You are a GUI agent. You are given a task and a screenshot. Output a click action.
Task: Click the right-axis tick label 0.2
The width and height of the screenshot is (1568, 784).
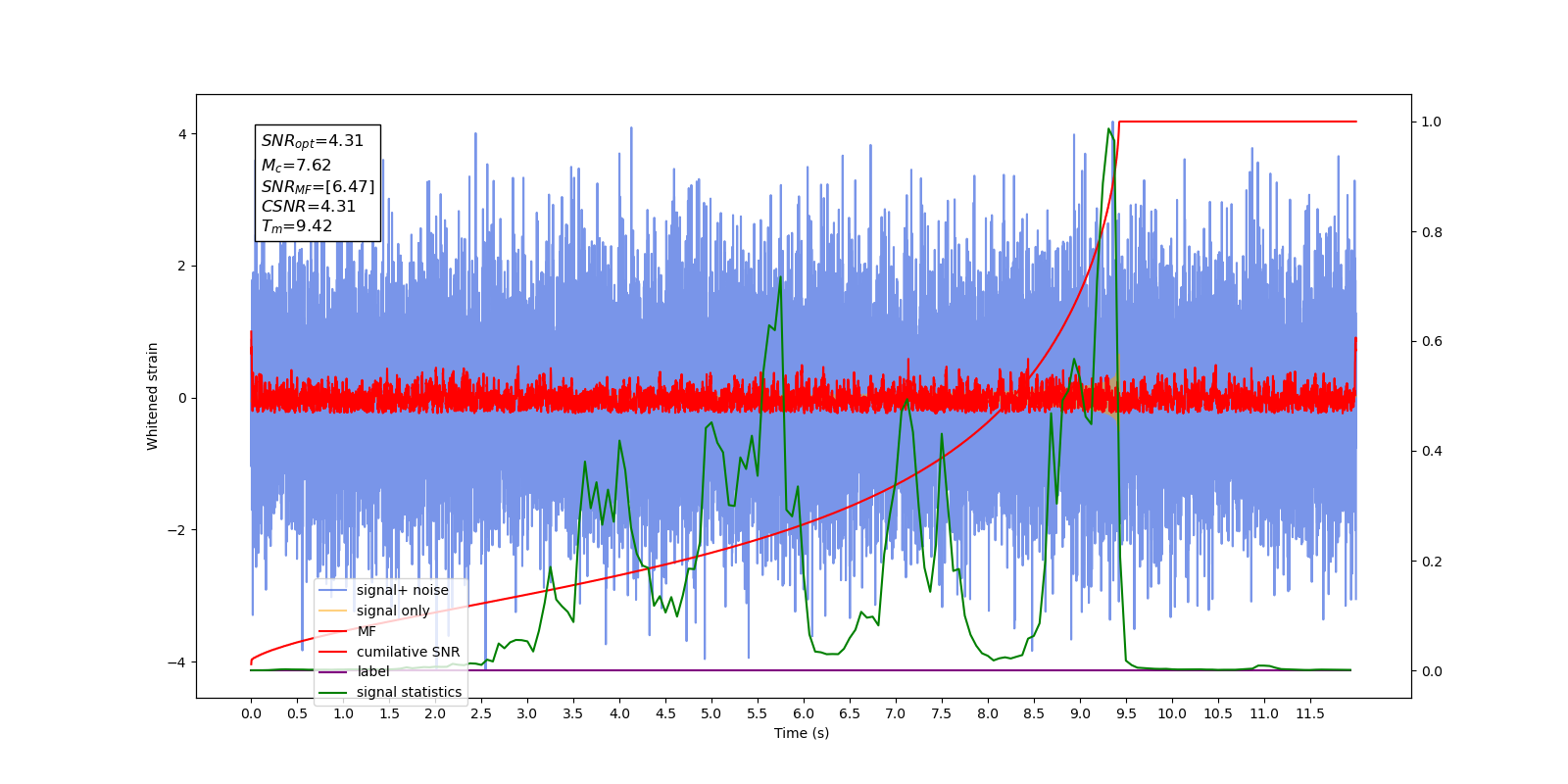pos(1432,562)
